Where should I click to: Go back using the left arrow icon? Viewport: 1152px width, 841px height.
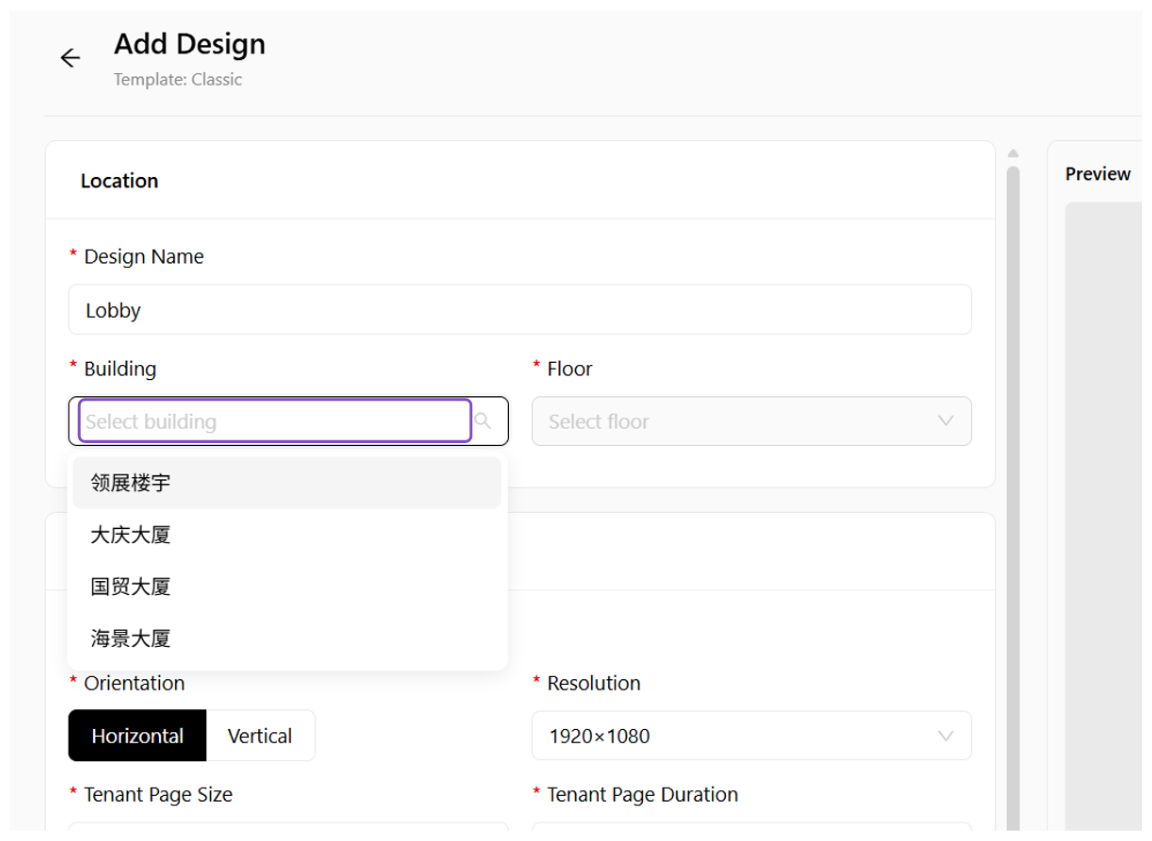tap(71, 57)
